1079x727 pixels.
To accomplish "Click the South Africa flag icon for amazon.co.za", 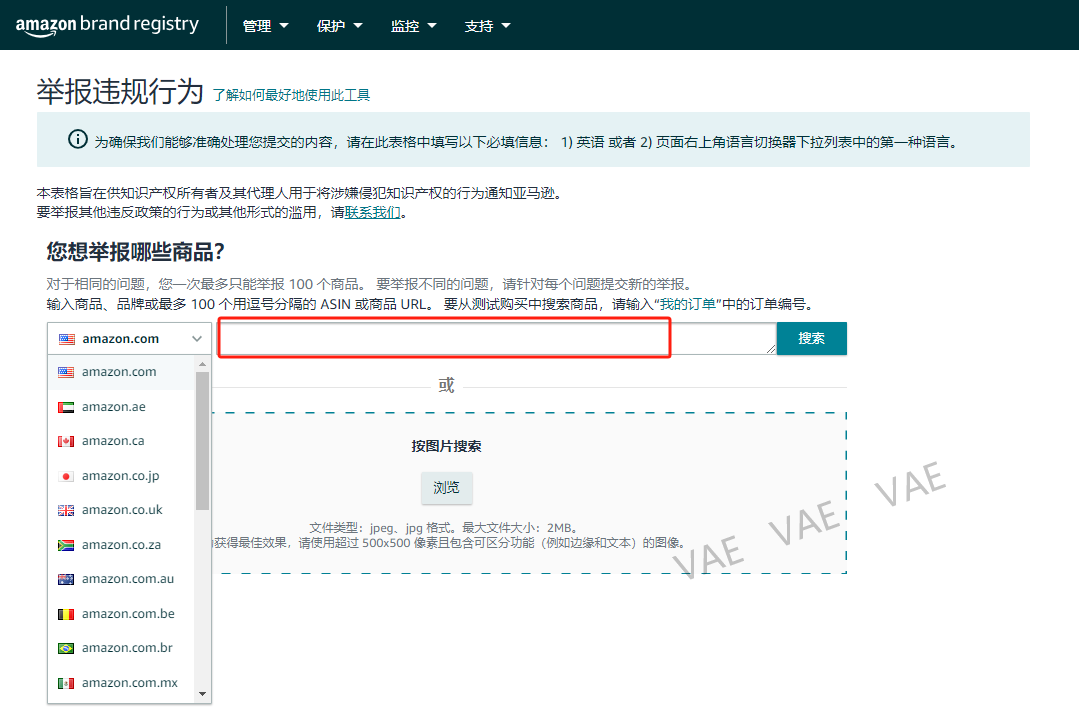I will click(66, 545).
